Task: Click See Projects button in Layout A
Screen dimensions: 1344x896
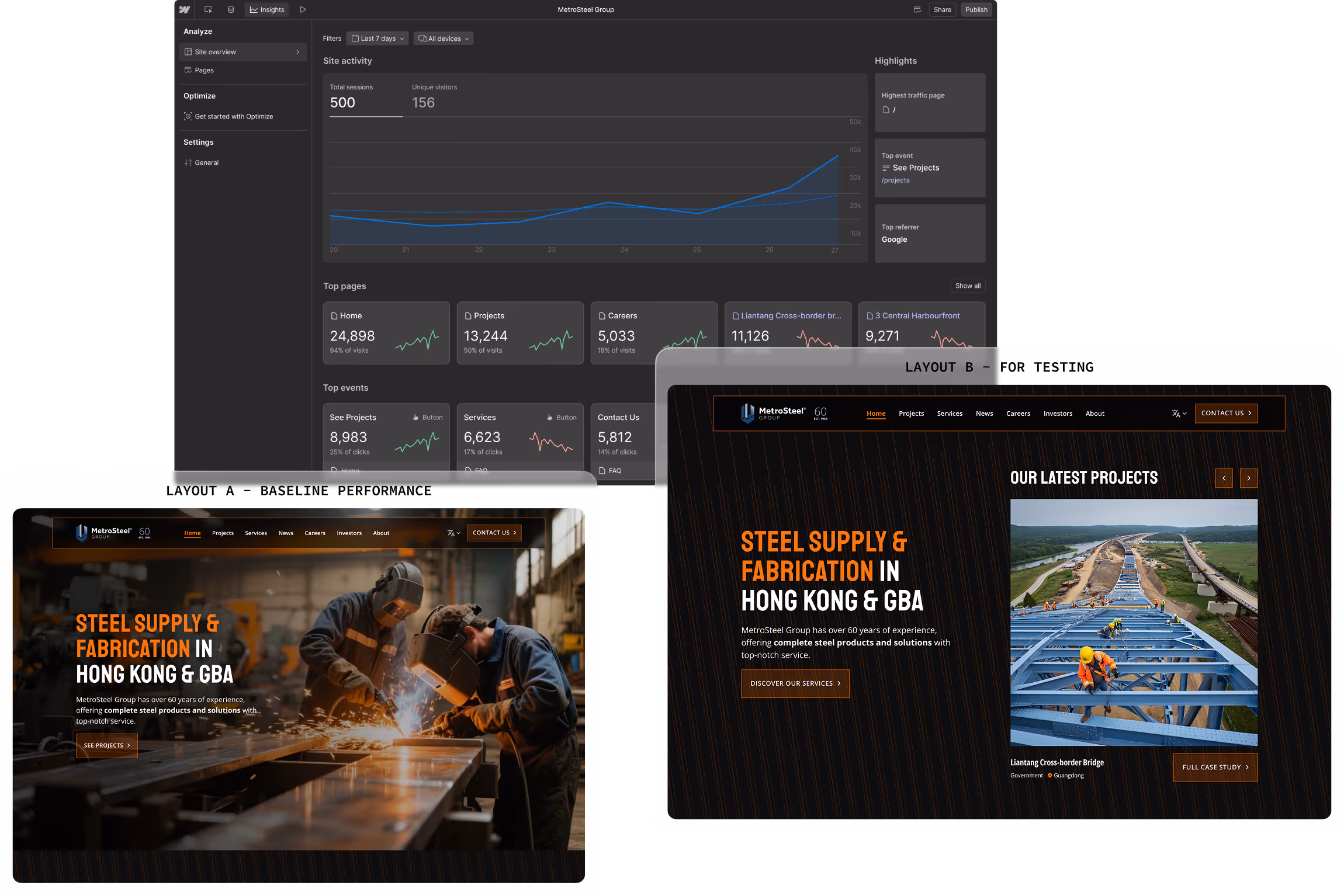Action: tap(107, 745)
